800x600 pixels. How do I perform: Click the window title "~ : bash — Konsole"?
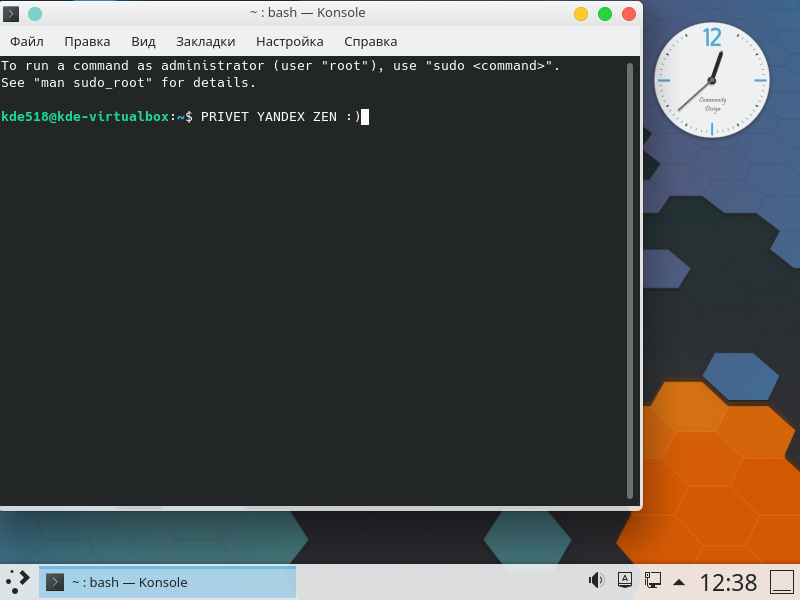308,13
